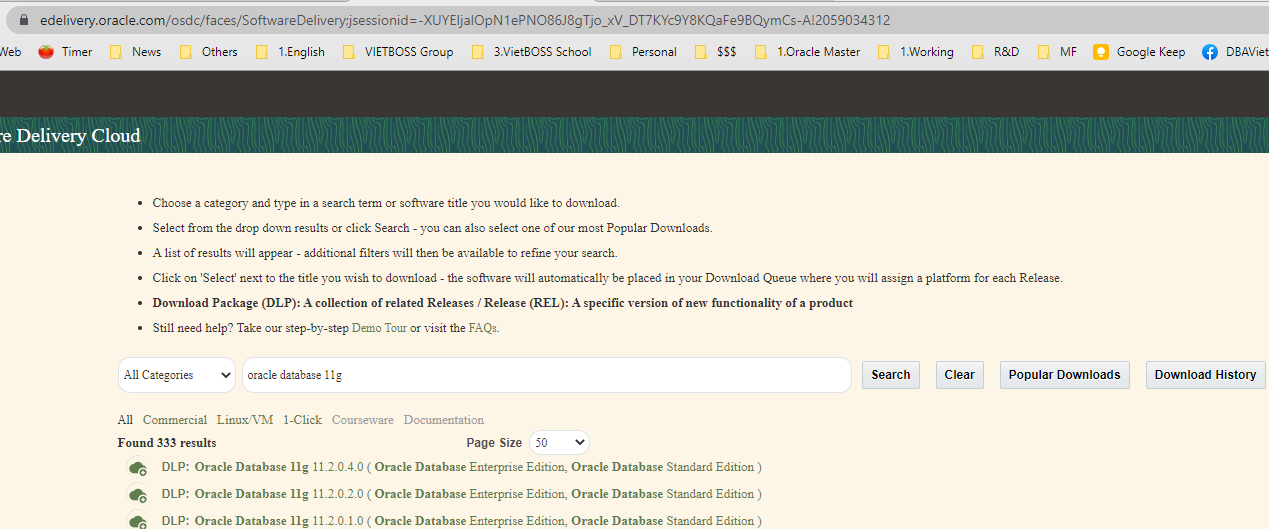This screenshot has height=529, width=1269.
Task: Open the Personal bookmark folder
Action: pyautogui.click(x=643, y=52)
